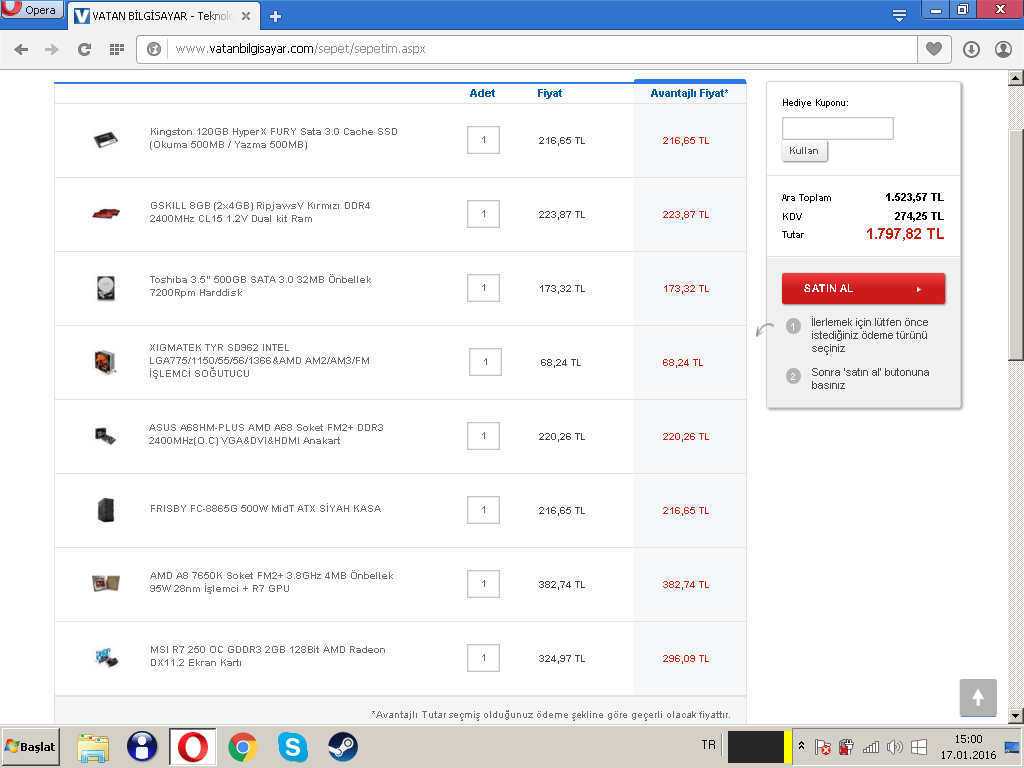
Task: Click the total 1.797,82 TL amount
Action: pyautogui.click(x=904, y=234)
